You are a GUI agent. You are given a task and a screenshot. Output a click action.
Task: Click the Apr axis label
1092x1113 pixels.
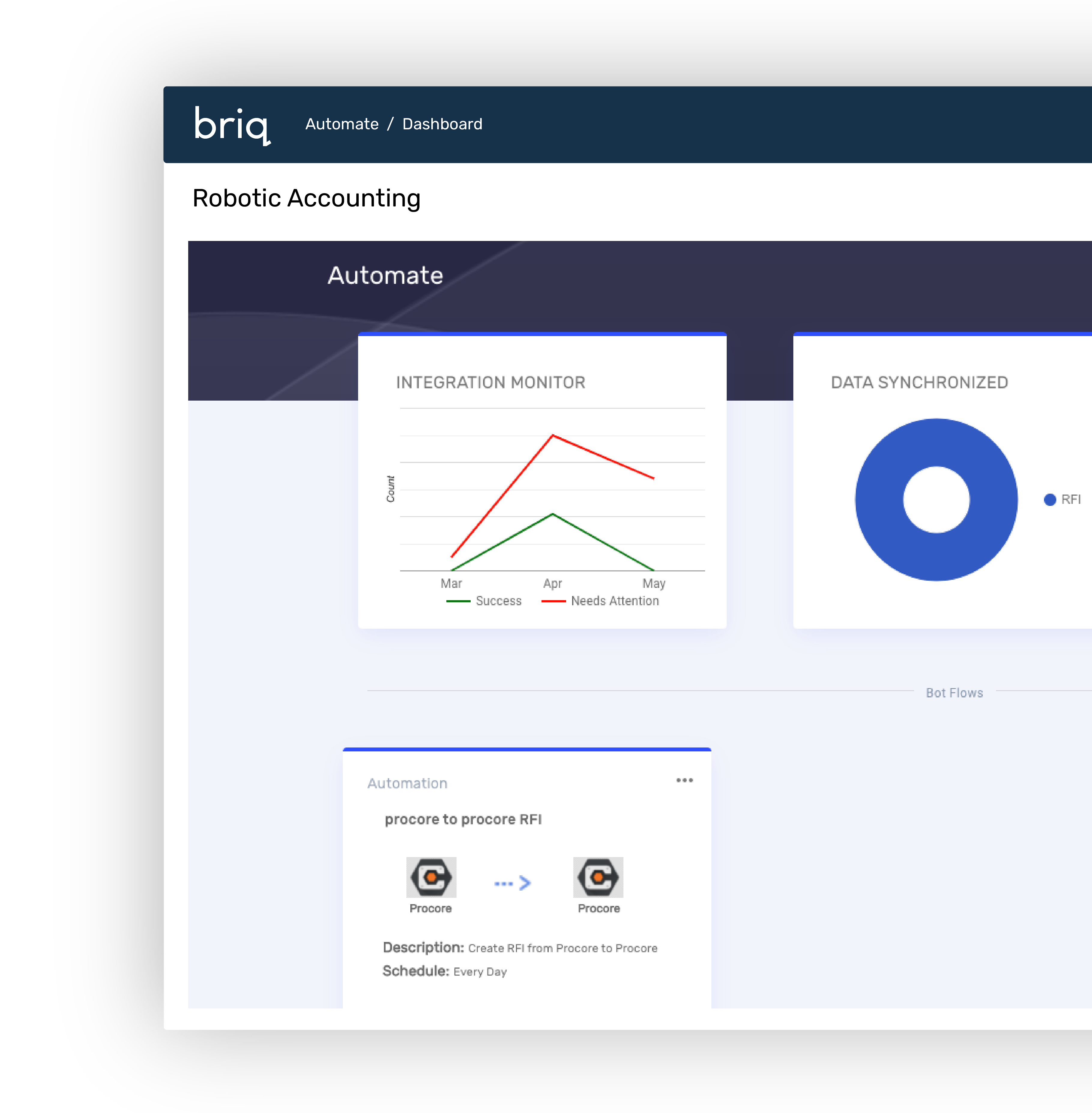(x=552, y=583)
